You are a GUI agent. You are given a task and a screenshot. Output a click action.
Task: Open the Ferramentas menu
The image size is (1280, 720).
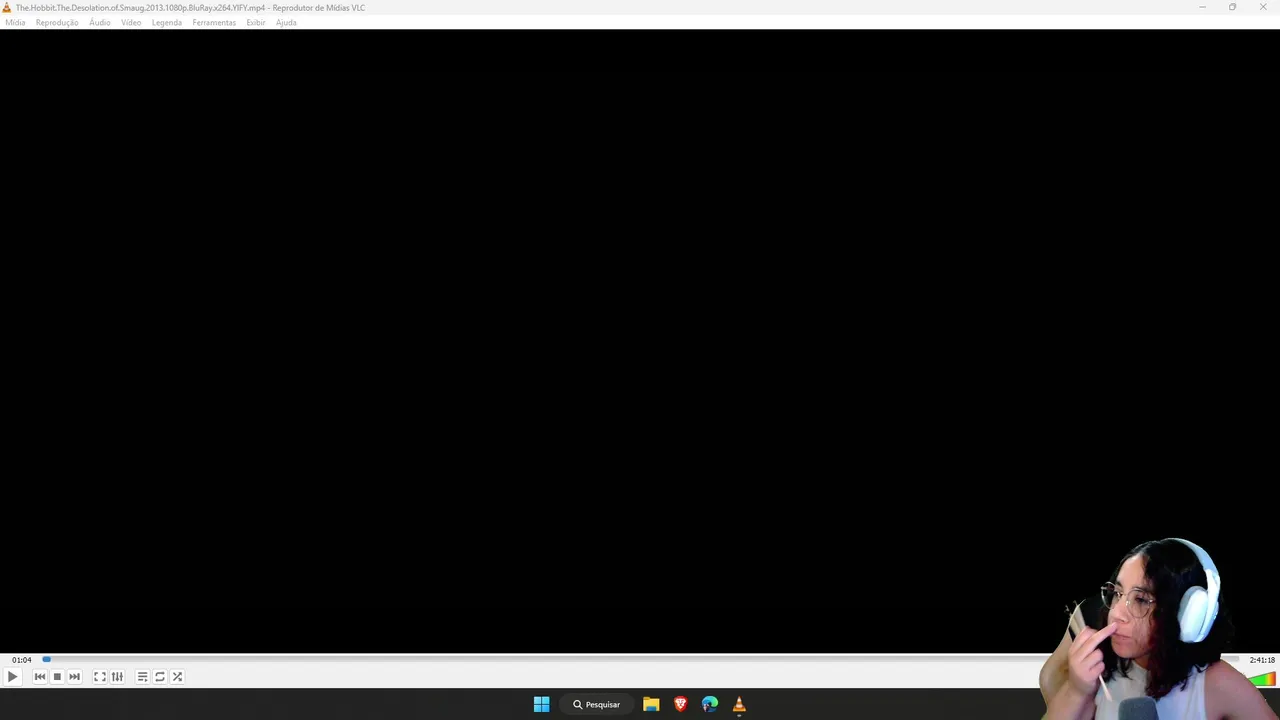point(214,22)
